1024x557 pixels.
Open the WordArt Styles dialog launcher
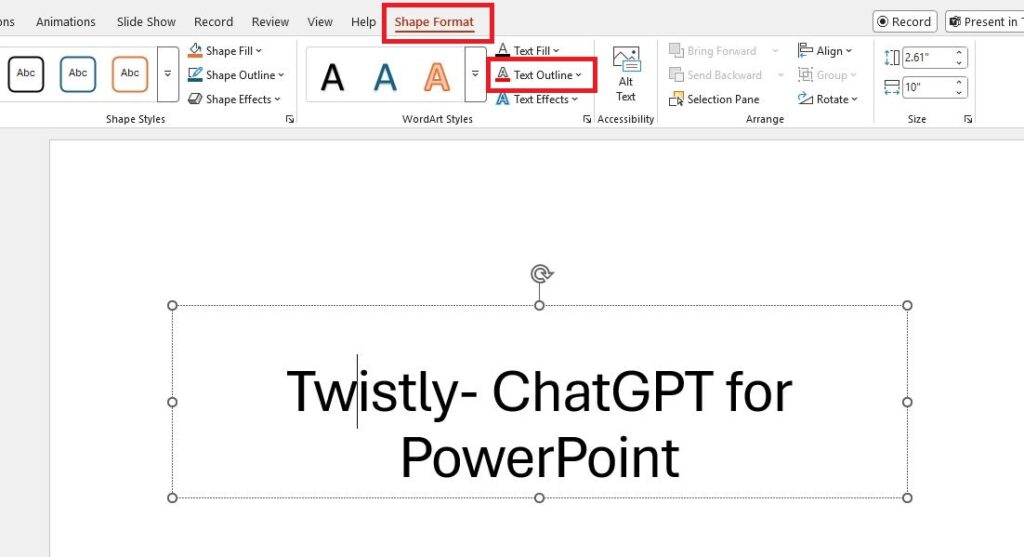587,119
